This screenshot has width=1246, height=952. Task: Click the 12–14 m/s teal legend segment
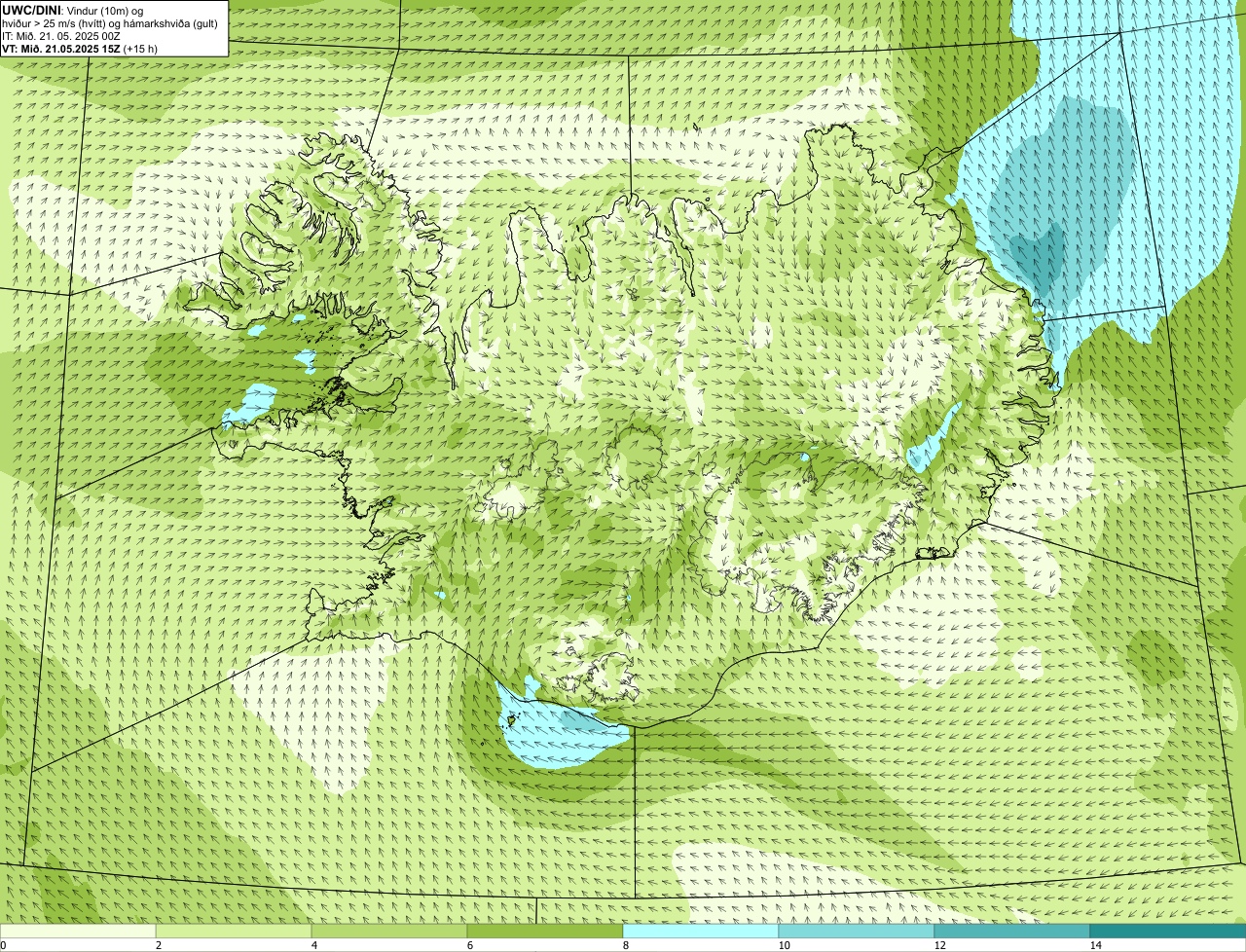coord(1012,931)
